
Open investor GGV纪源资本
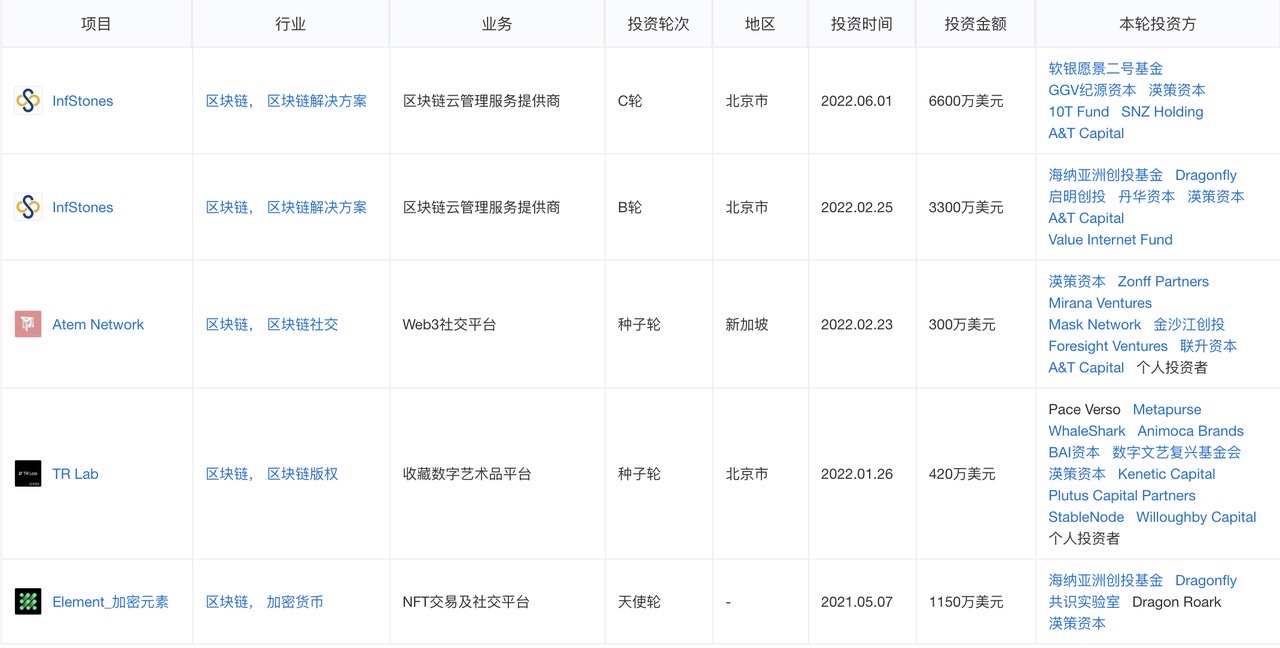[x=1092, y=90]
